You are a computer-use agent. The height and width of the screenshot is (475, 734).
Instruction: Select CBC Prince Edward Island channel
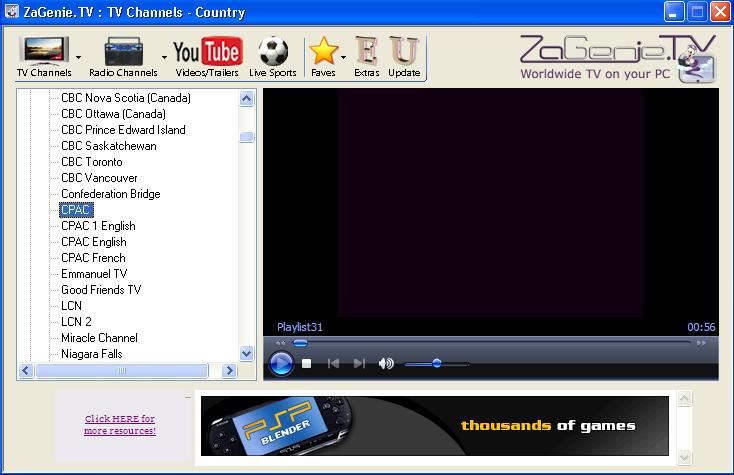[123, 130]
